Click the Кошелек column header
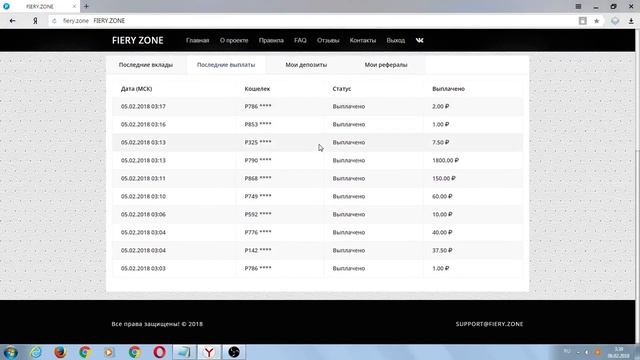This screenshot has height=360, width=640. pos(257,89)
